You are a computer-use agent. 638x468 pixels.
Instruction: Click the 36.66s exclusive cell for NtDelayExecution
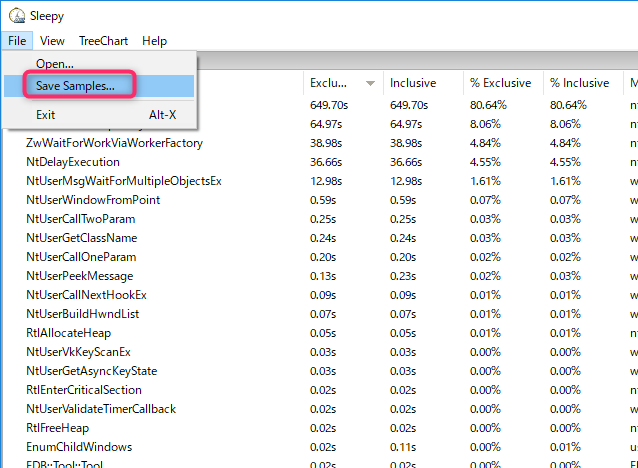[326, 162]
